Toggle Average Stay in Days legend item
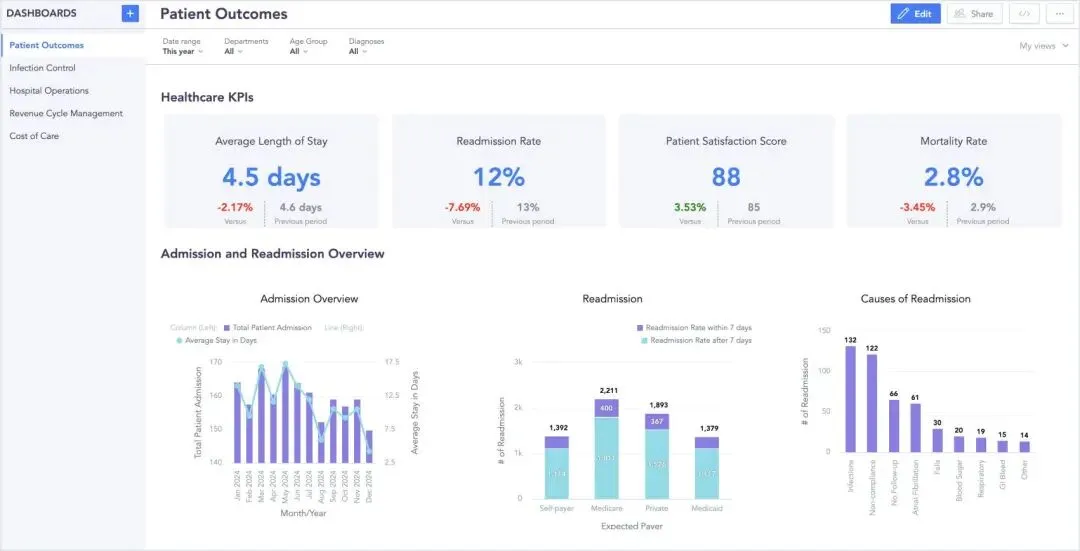This screenshot has height=551, width=1080. (x=216, y=340)
